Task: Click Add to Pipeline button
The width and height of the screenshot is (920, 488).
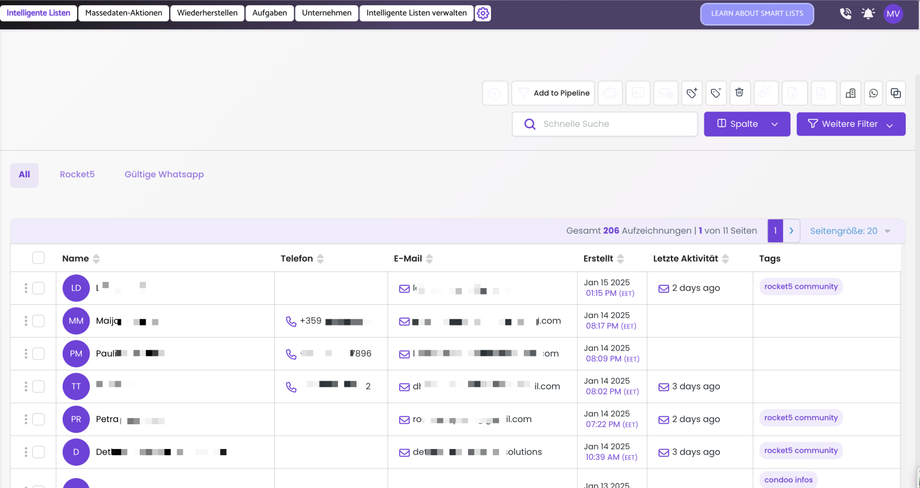Action: (x=553, y=93)
